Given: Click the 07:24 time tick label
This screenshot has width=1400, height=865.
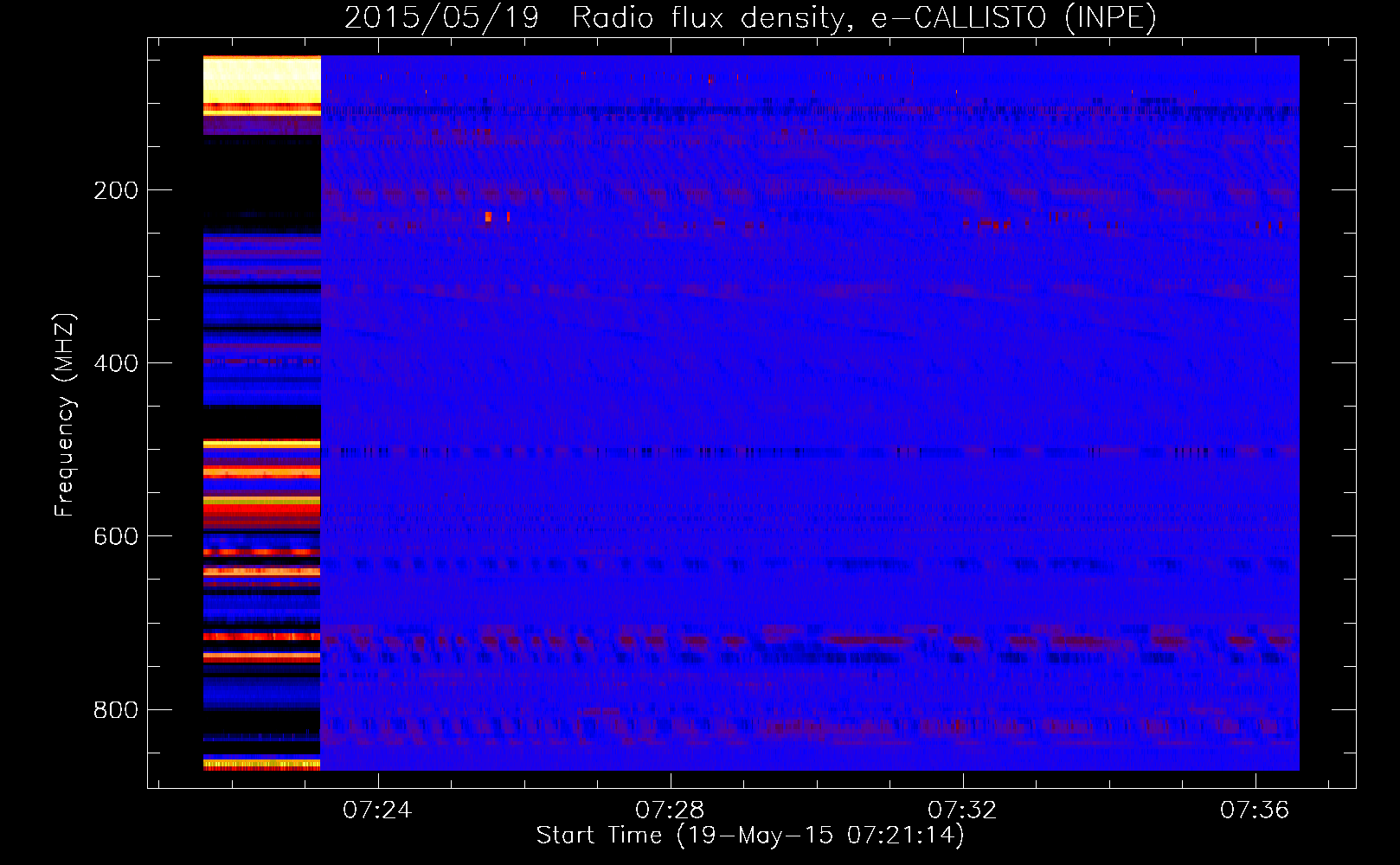Looking at the screenshot, I should (377, 811).
